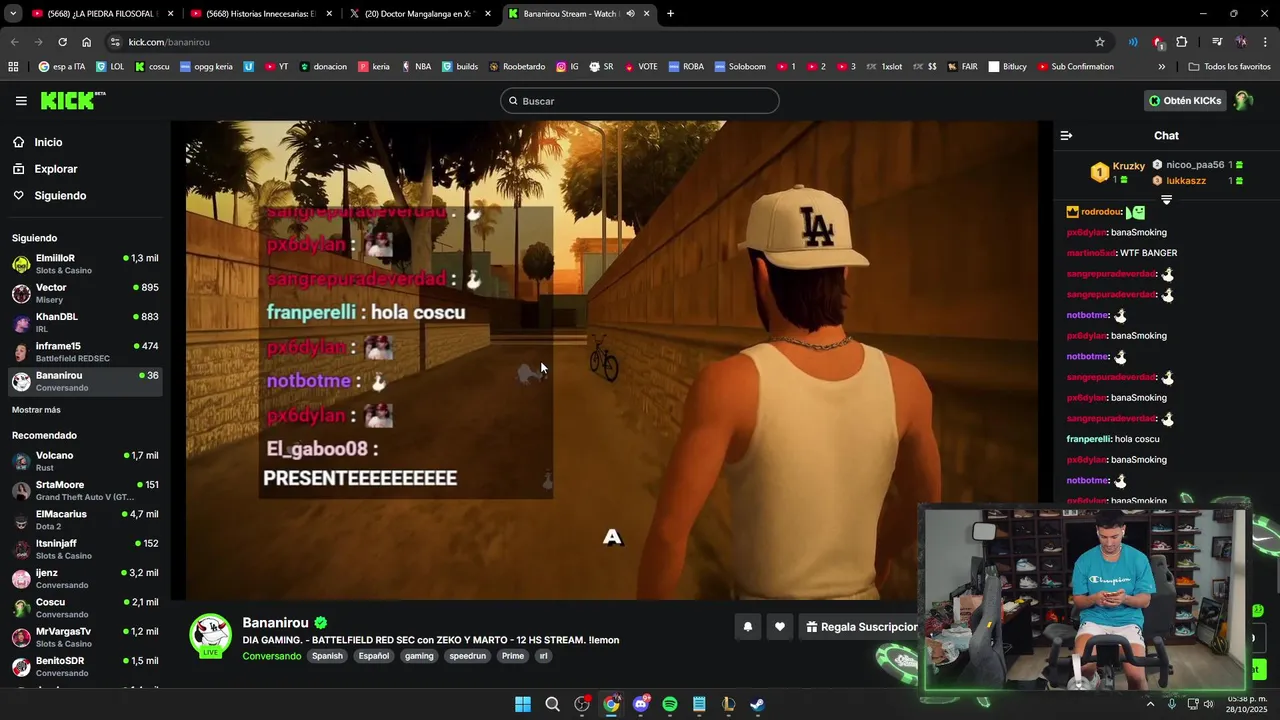Click Regala Suscripciones button
Screen dimensions: 1280x720
pyautogui.click(x=861, y=627)
